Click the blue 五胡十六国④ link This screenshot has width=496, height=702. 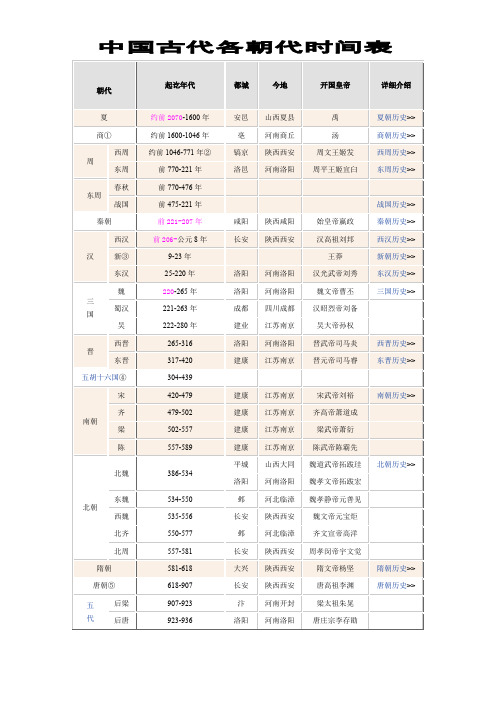[104, 377]
